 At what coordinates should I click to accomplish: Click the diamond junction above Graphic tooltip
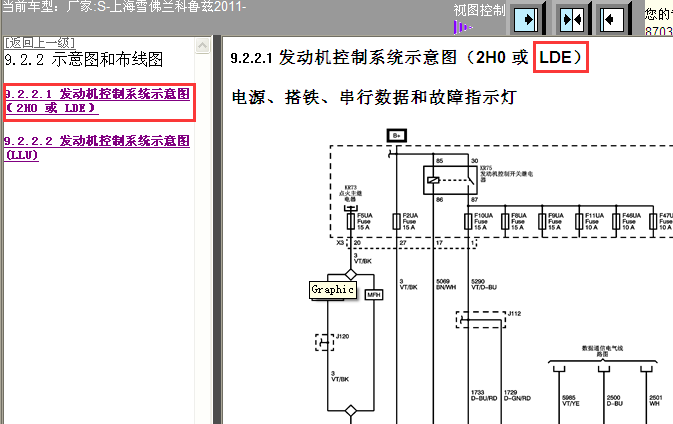[x=351, y=274]
